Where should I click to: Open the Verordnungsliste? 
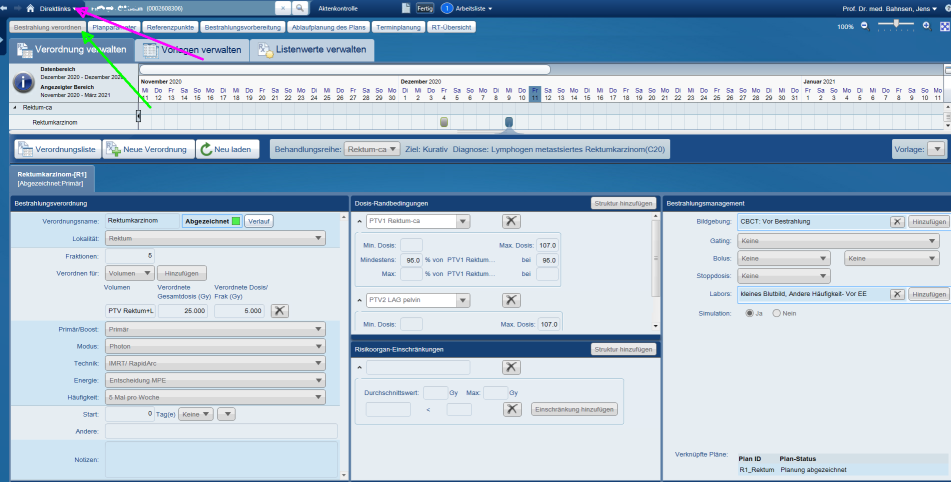(x=58, y=149)
